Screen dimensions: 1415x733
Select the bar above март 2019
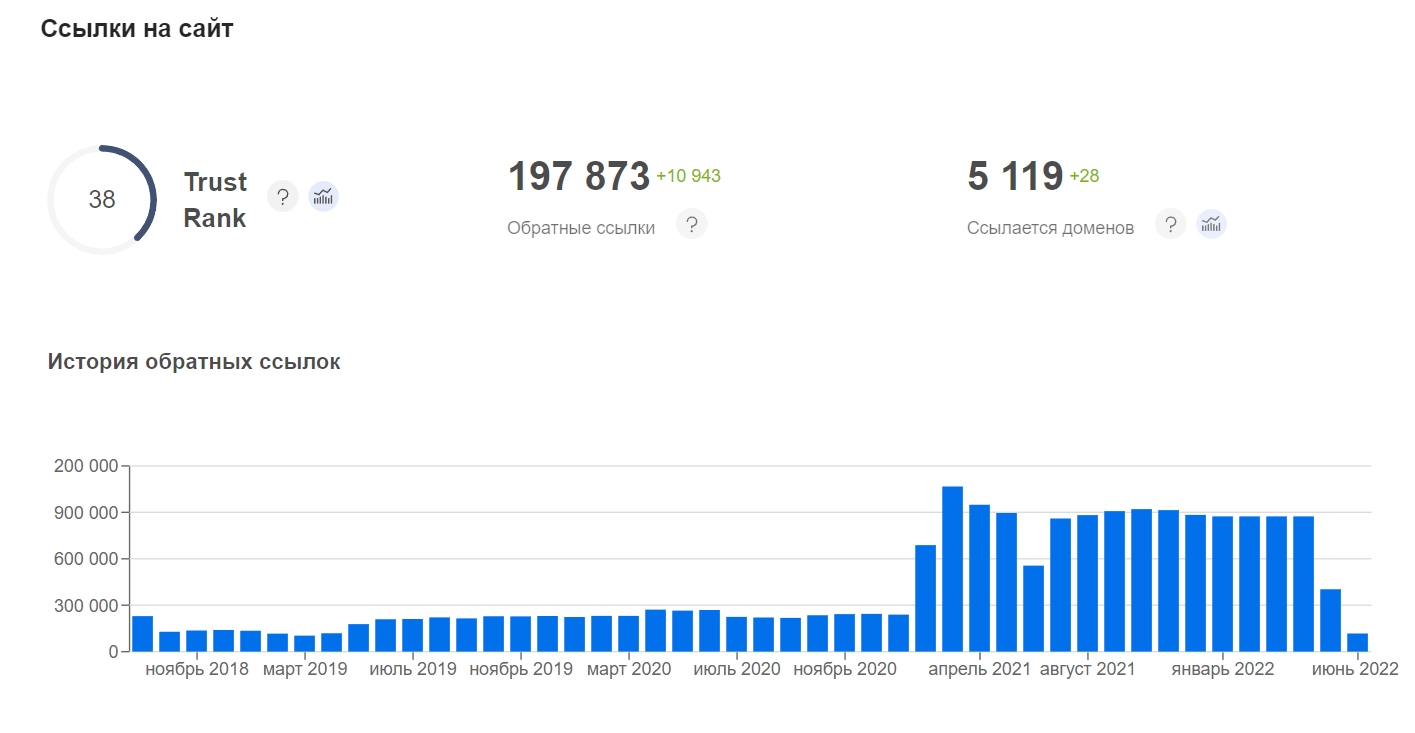tap(304, 643)
